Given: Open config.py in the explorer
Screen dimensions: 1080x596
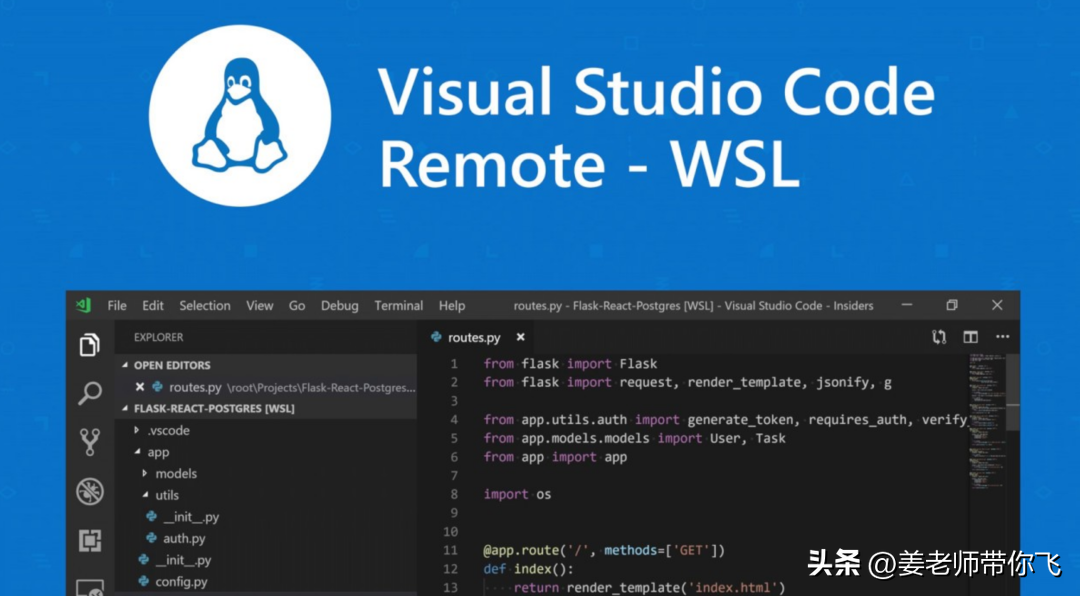Looking at the screenshot, I should click(181, 582).
